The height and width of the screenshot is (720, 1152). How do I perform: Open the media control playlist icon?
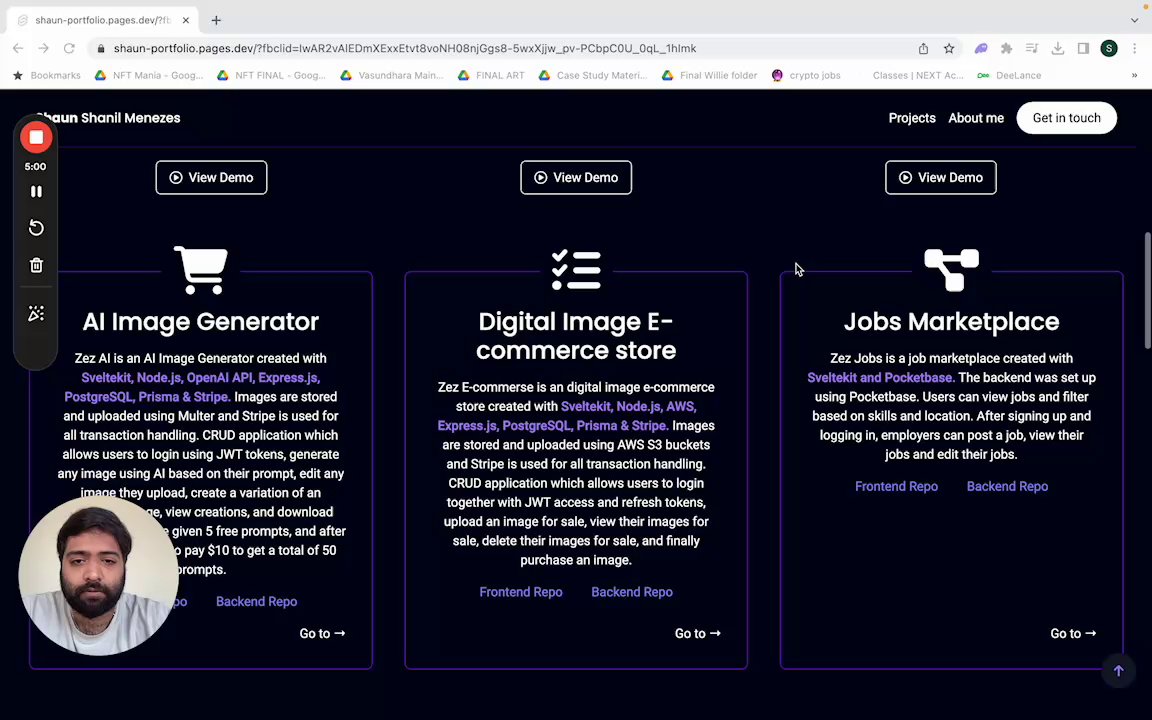coord(1032,48)
